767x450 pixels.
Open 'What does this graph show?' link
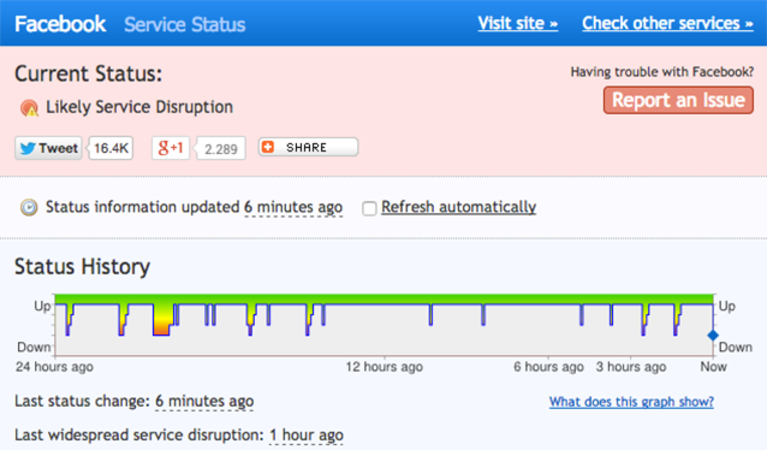pos(631,402)
